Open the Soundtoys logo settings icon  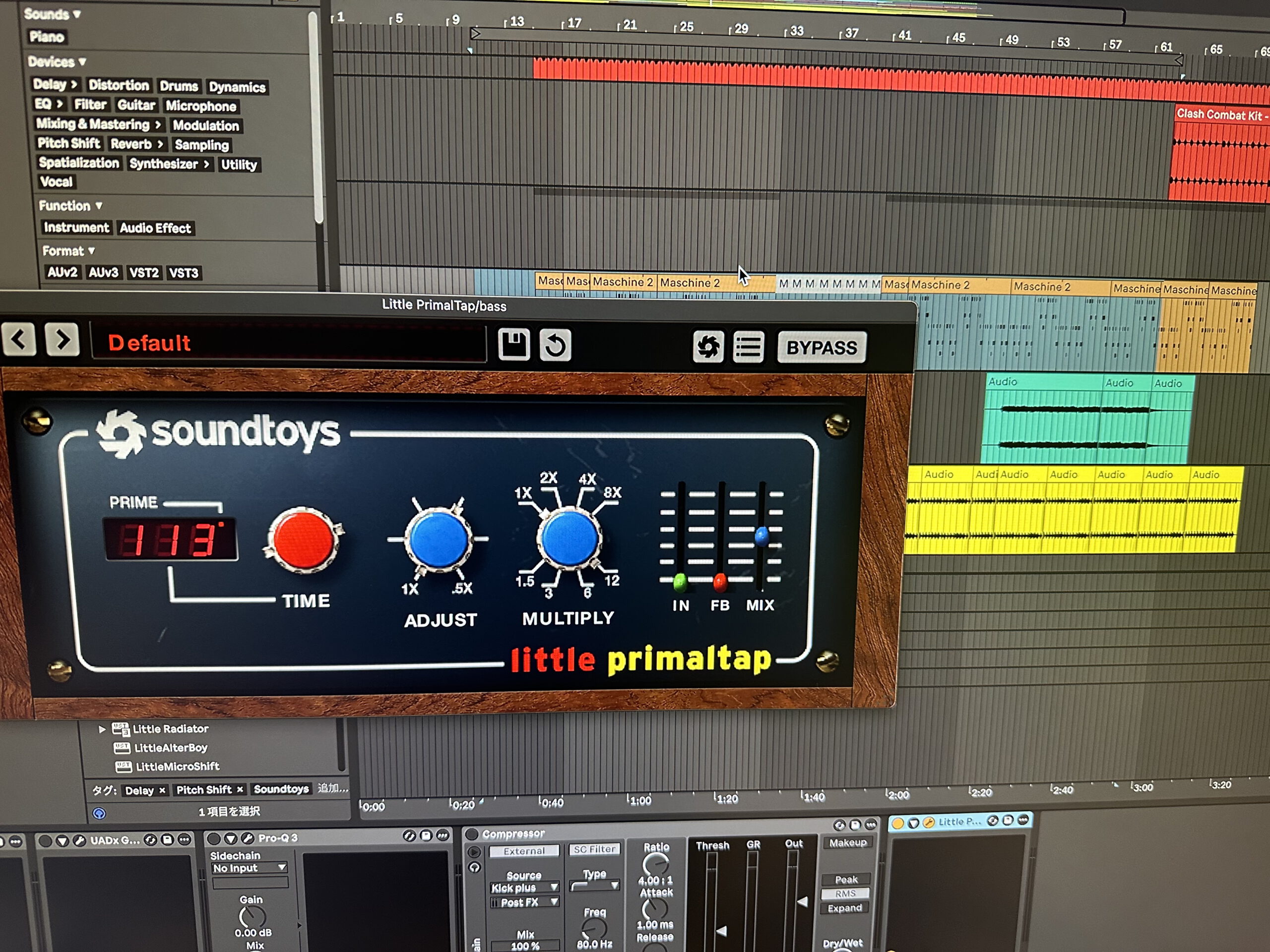pyautogui.click(x=707, y=347)
